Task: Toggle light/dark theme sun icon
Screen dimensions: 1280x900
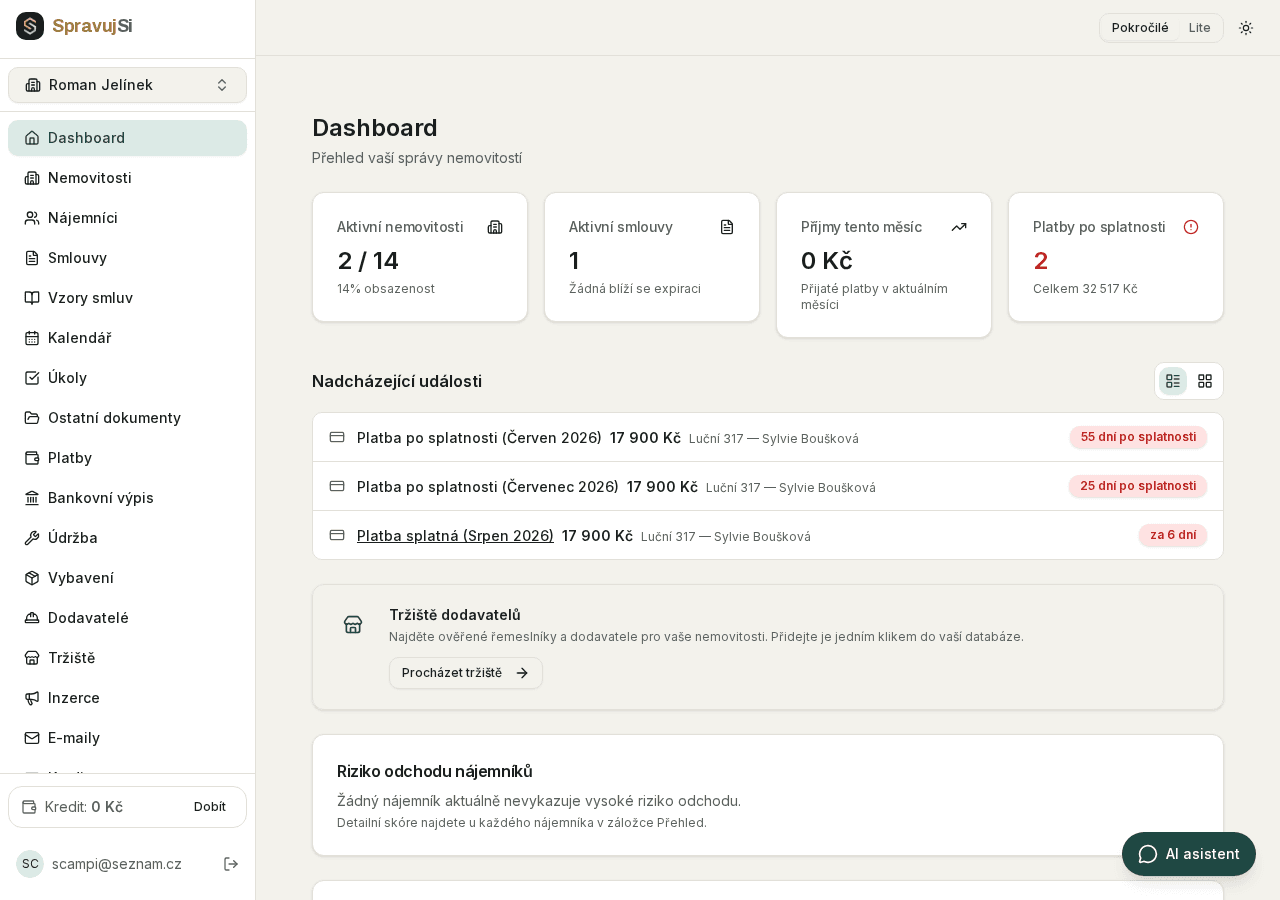Action: pyautogui.click(x=1246, y=28)
